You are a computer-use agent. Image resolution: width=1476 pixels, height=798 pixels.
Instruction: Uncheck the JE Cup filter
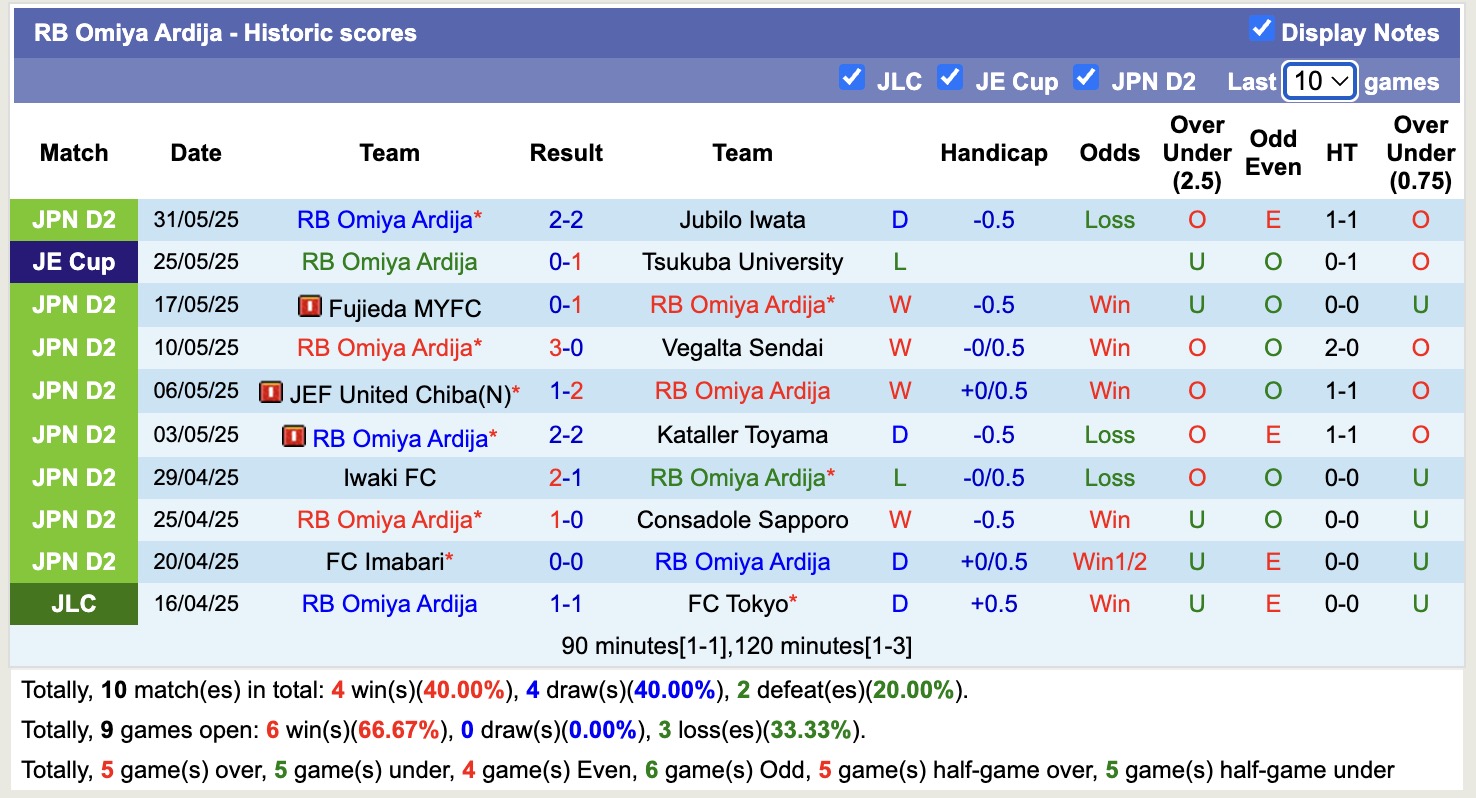click(949, 76)
